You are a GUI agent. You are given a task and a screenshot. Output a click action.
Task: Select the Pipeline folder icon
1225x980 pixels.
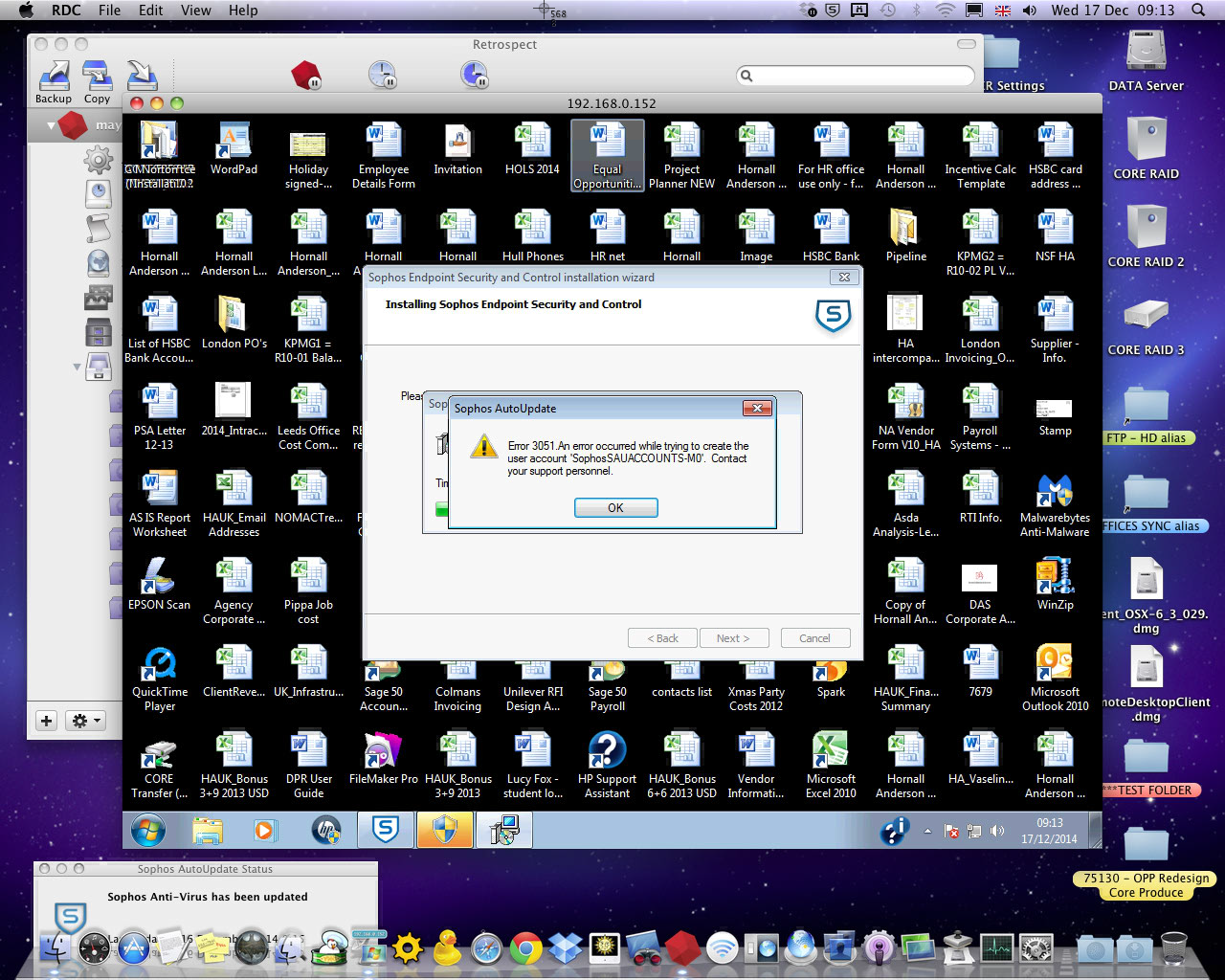click(x=905, y=236)
